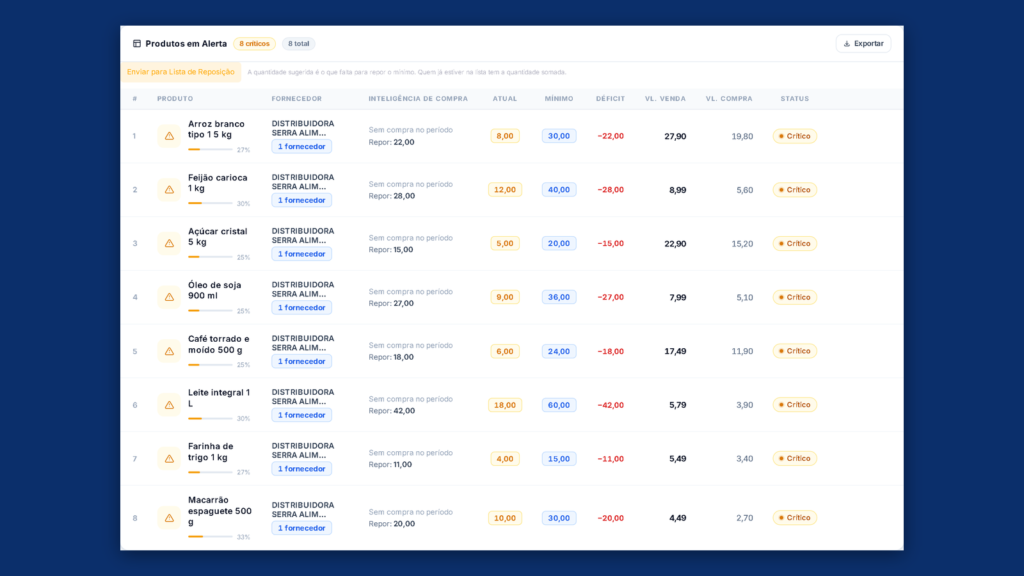Click the 1 fornecedor badge for Macarrão espaguete
Image resolution: width=1024 pixels, height=576 pixels.
[x=302, y=528]
